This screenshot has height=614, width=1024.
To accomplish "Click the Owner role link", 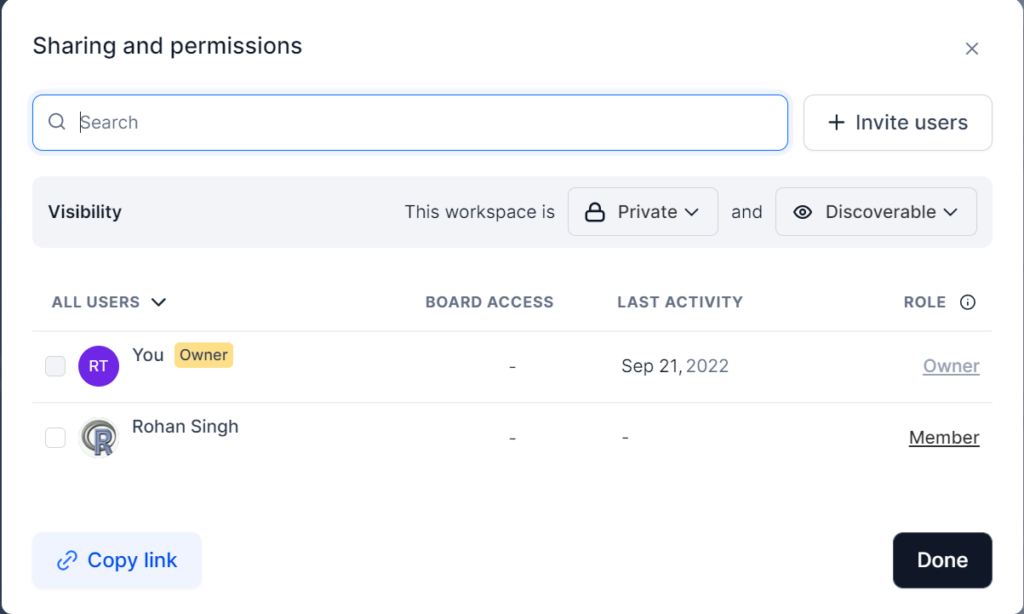I will coord(950,366).
